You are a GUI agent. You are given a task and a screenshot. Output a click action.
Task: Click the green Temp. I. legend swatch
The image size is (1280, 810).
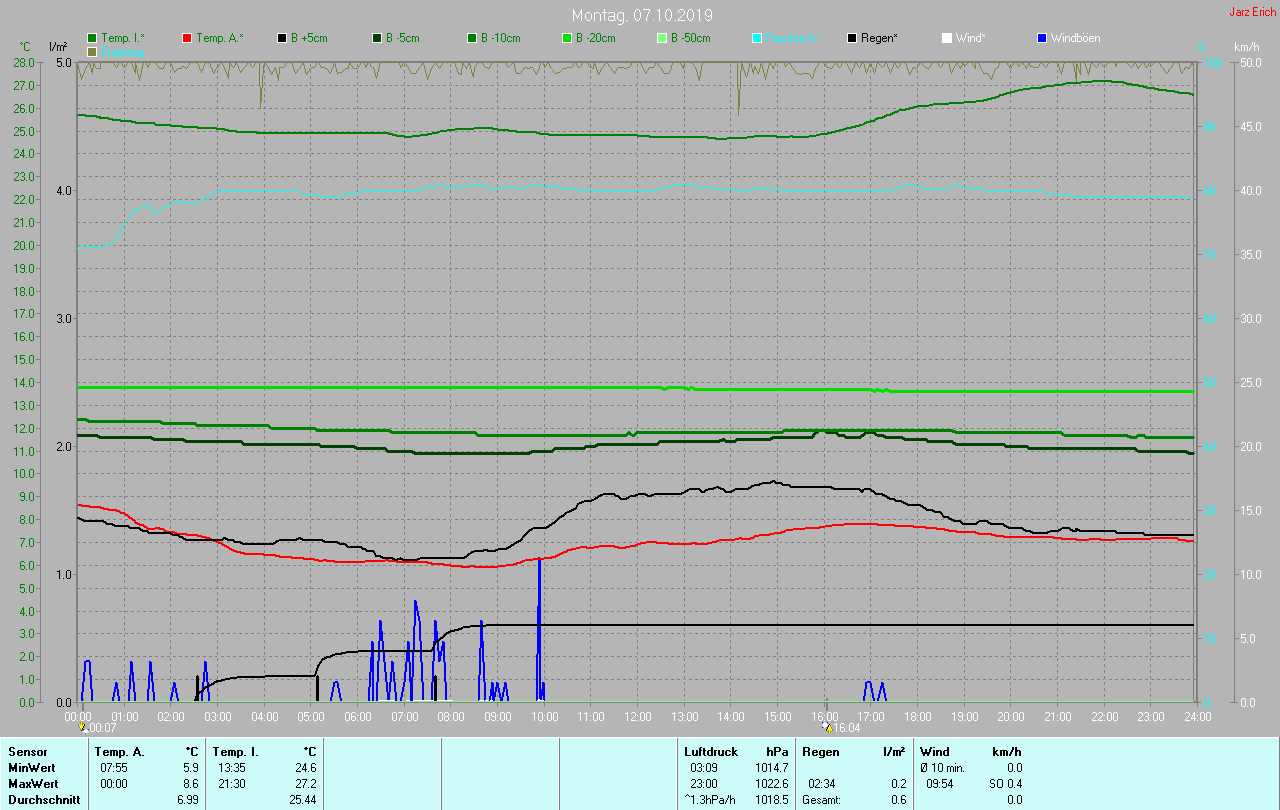click(93, 38)
